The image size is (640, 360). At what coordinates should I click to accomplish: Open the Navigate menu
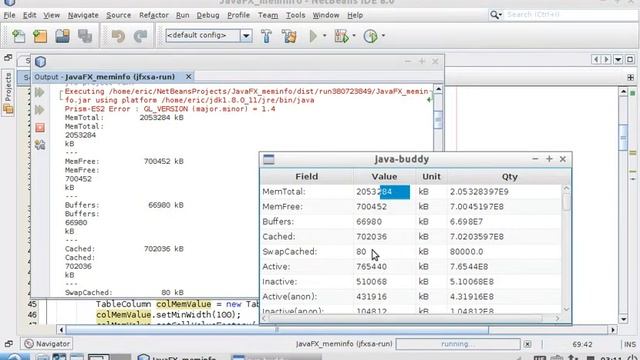83,15
